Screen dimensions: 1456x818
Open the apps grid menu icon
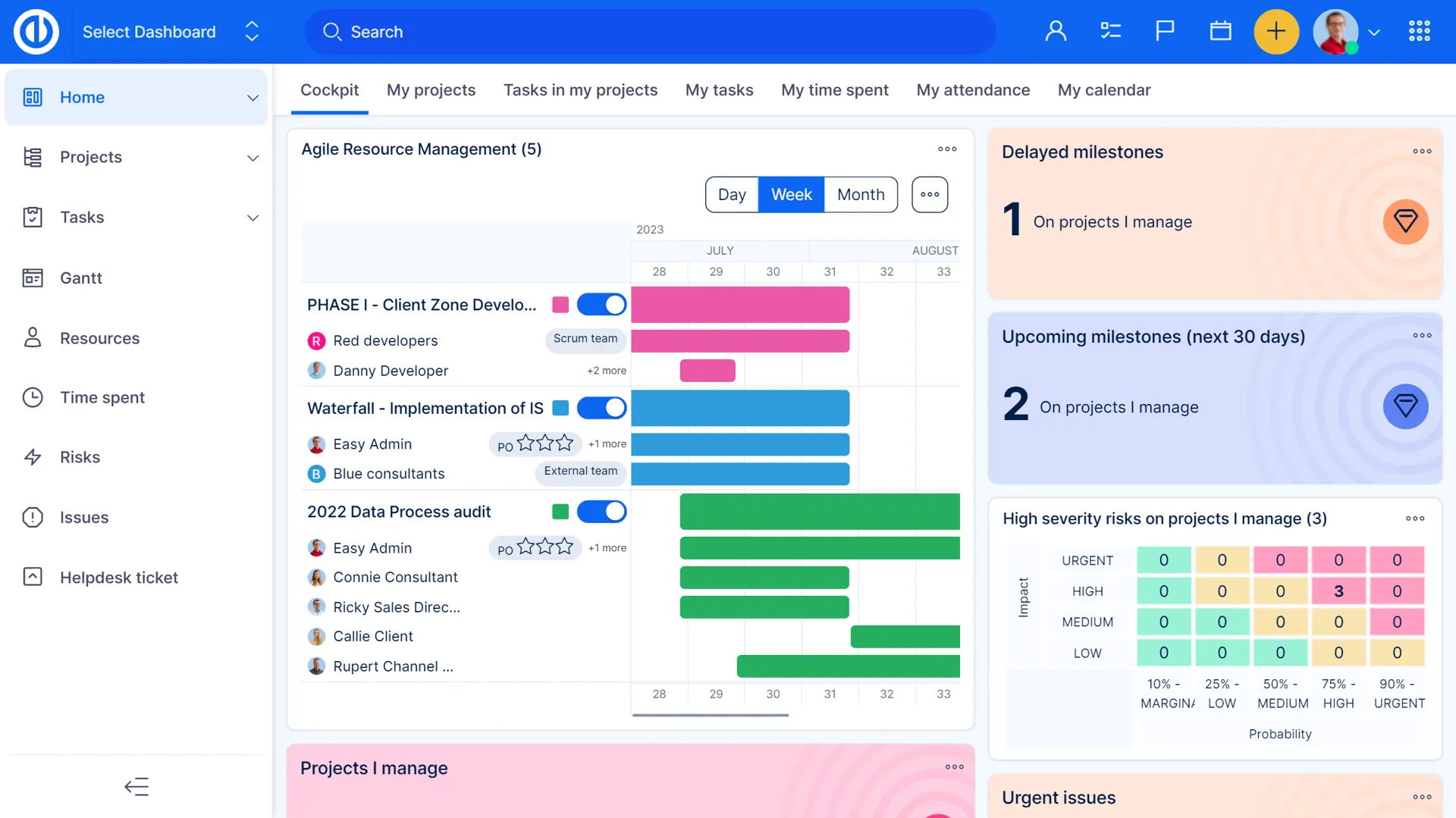1419,31
